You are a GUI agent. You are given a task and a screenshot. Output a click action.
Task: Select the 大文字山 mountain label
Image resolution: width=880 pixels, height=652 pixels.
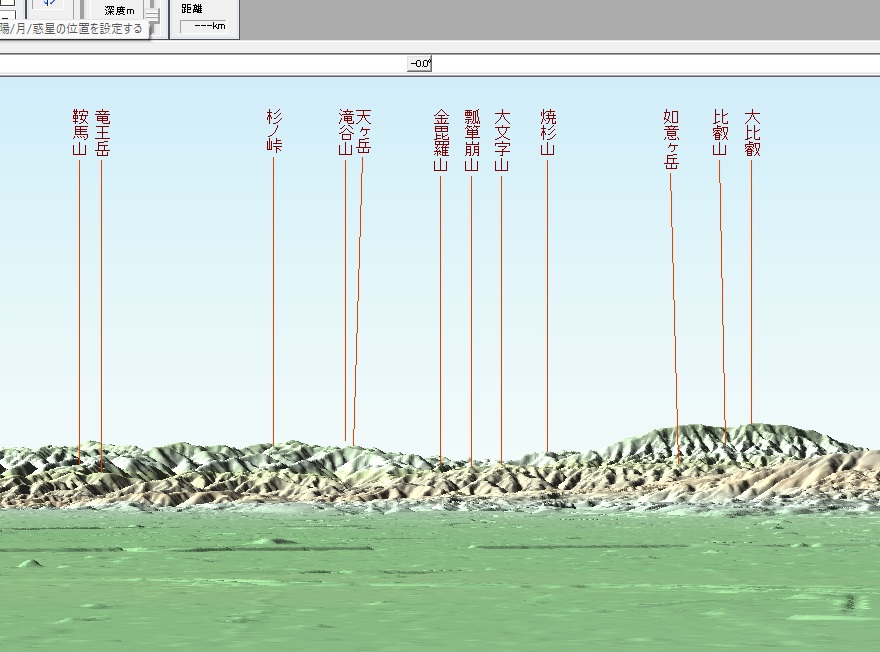click(502, 141)
